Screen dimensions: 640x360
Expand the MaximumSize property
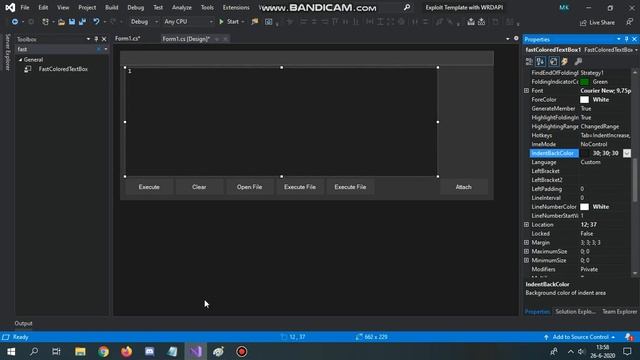pos(527,251)
